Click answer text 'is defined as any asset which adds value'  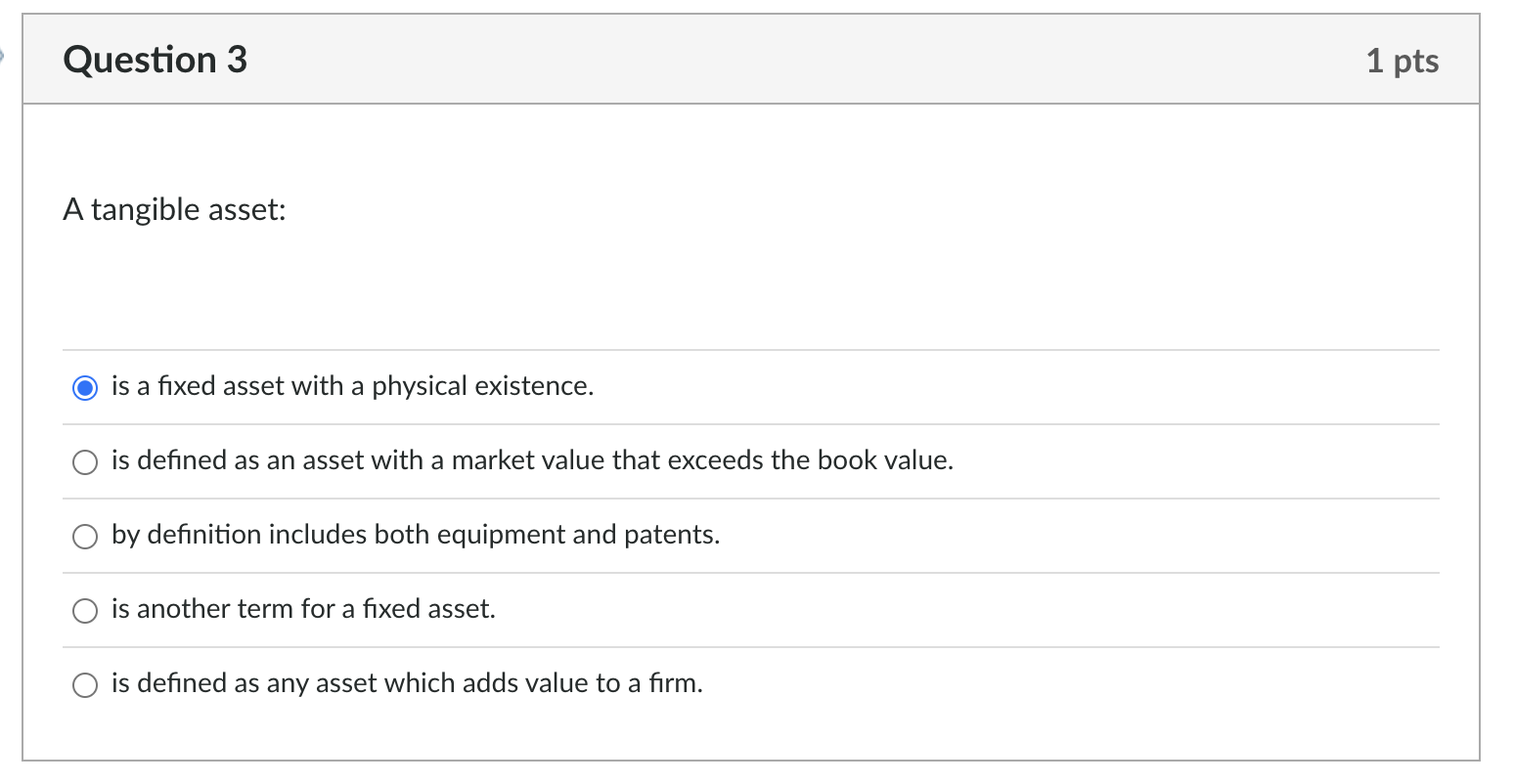[407, 683]
